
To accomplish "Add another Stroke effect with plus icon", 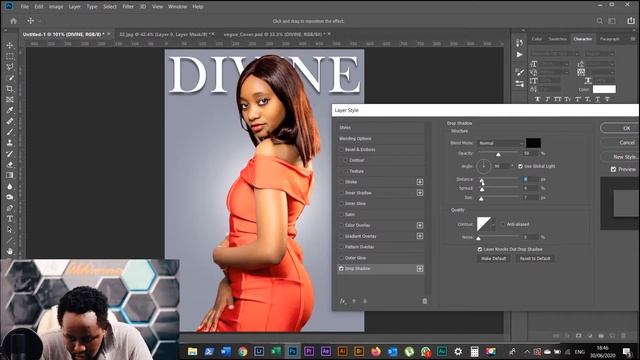I will 420,182.
